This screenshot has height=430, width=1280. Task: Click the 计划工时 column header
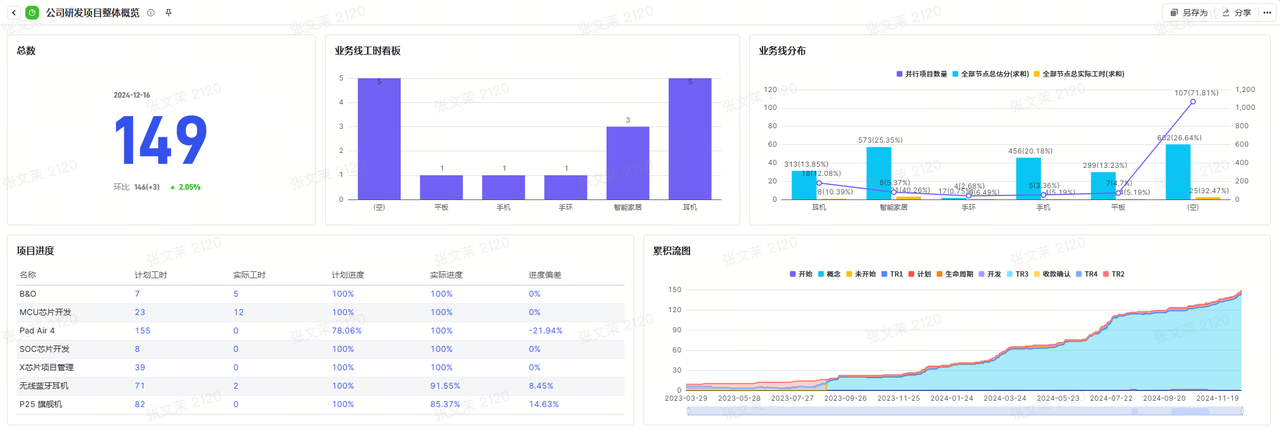point(150,274)
